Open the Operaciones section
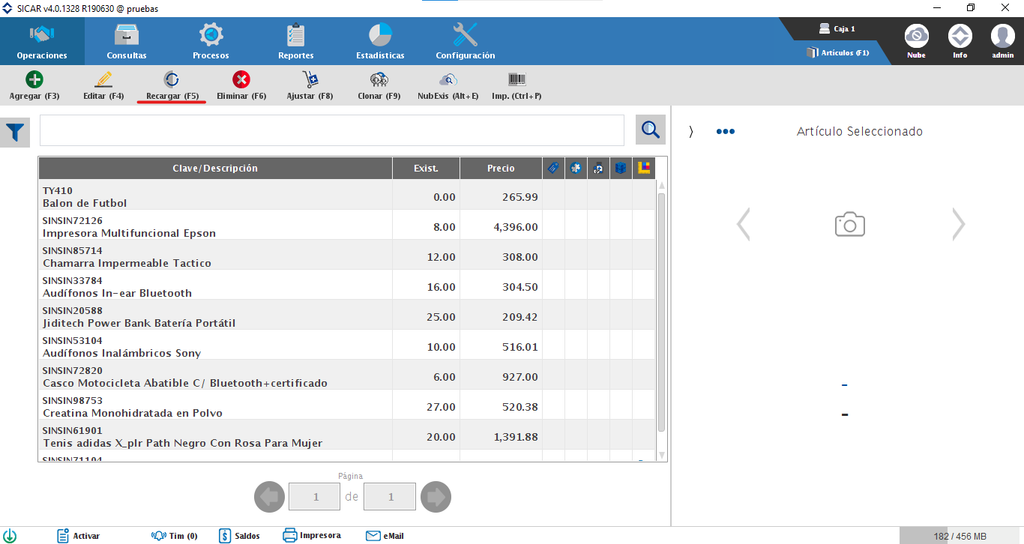 [x=42, y=41]
